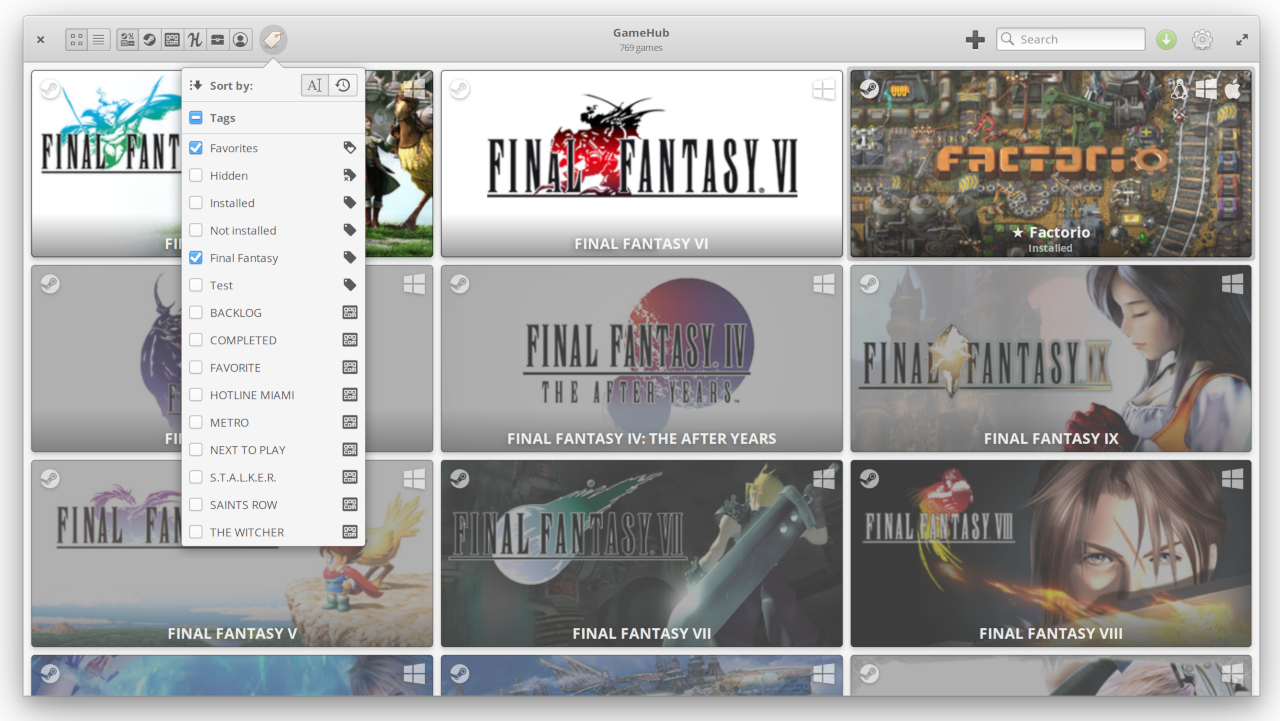The height and width of the screenshot is (721, 1280).
Task: Open the Final Fantasy VIII game card
Action: 1051,554
